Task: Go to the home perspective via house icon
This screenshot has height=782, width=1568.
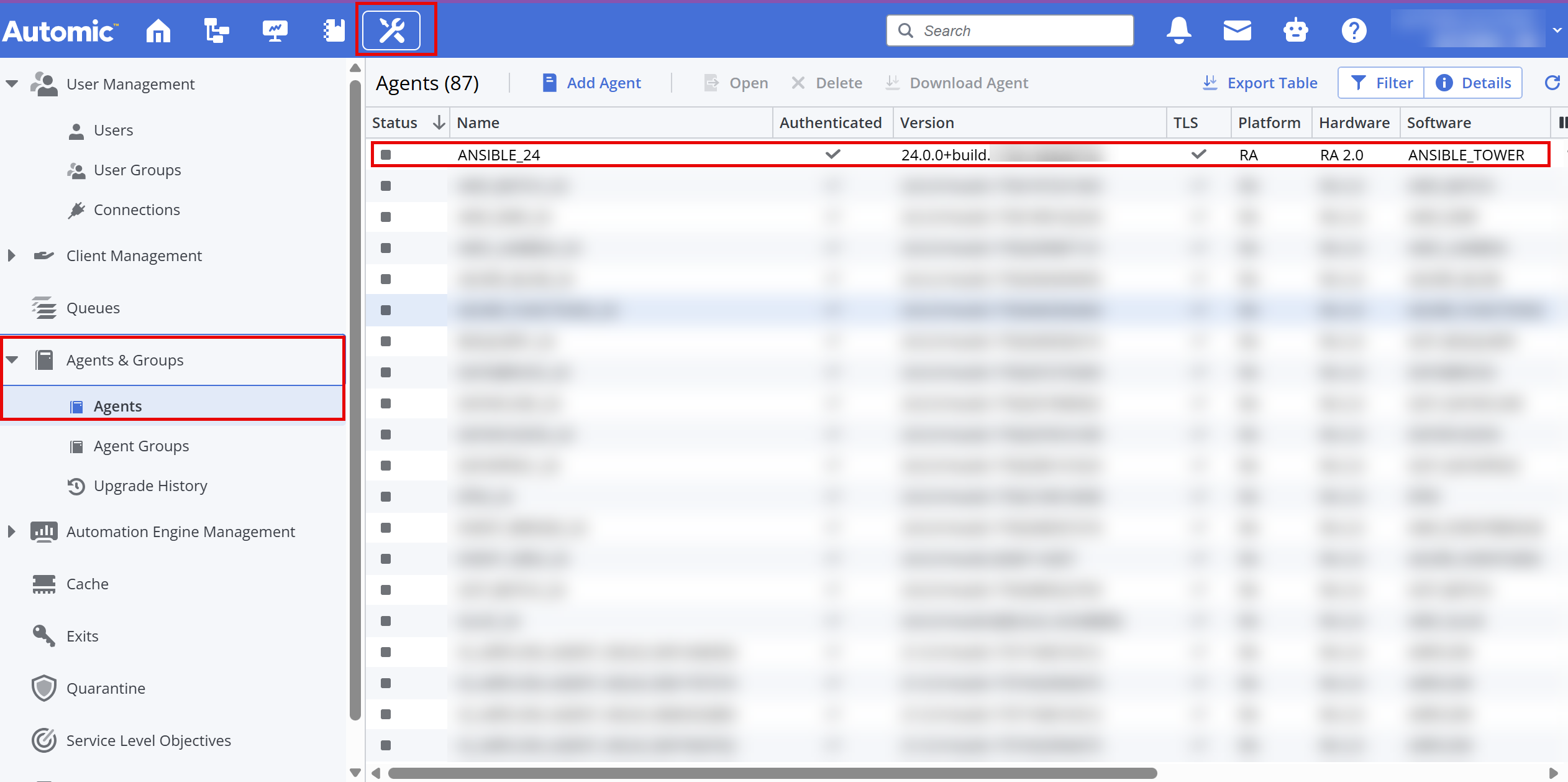Action: (x=157, y=30)
